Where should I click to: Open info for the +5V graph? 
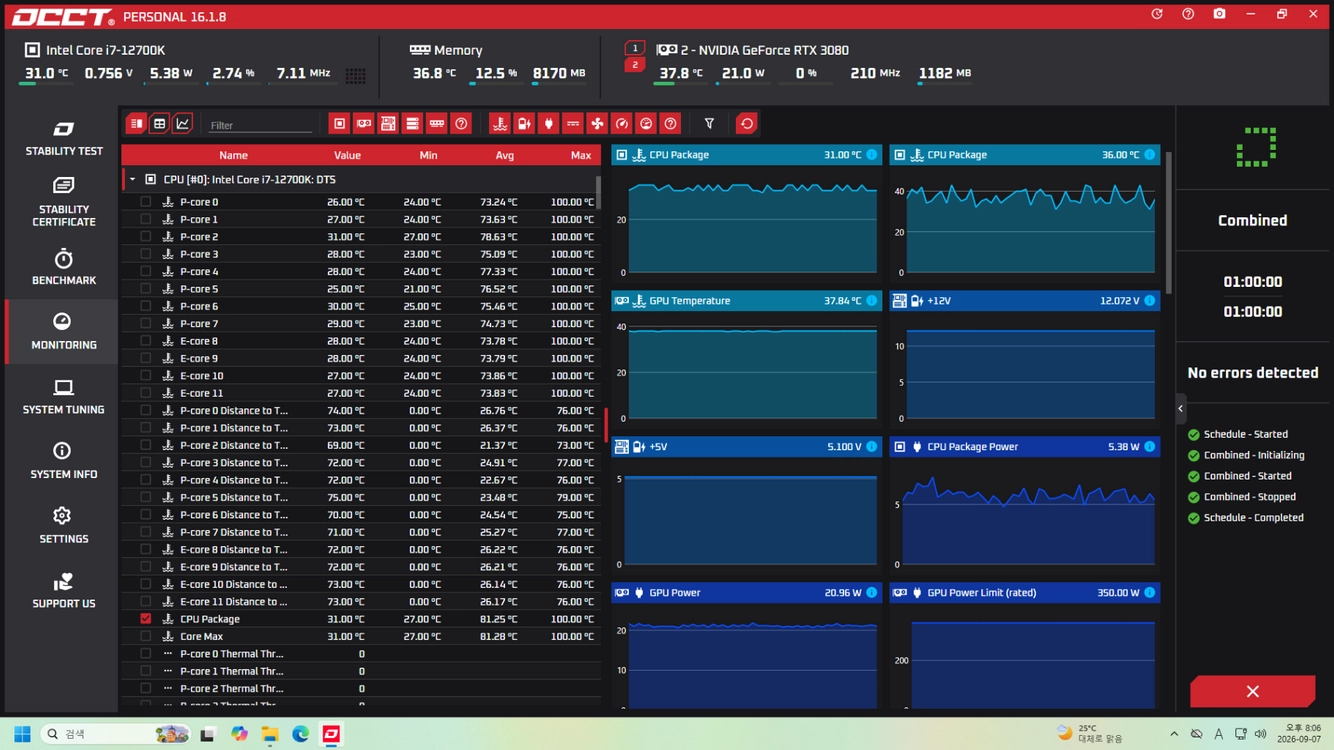click(x=871, y=447)
